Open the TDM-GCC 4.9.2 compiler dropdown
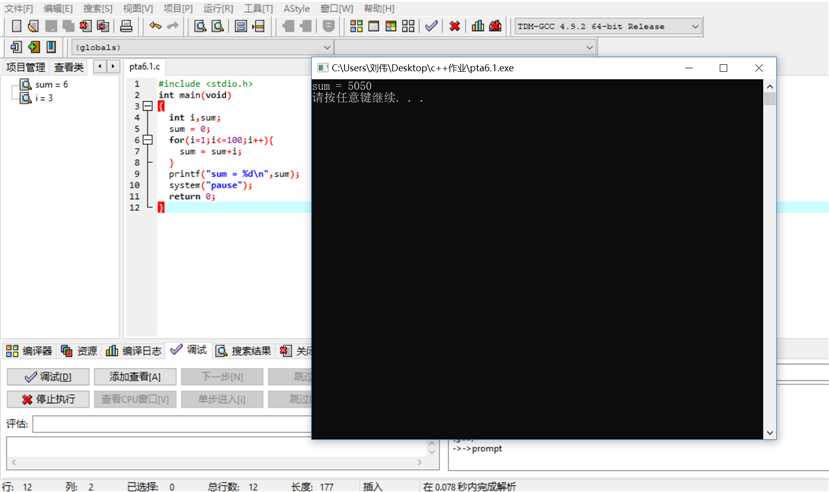Image resolution: width=829 pixels, height=492 pixels. tap(608, 26)
